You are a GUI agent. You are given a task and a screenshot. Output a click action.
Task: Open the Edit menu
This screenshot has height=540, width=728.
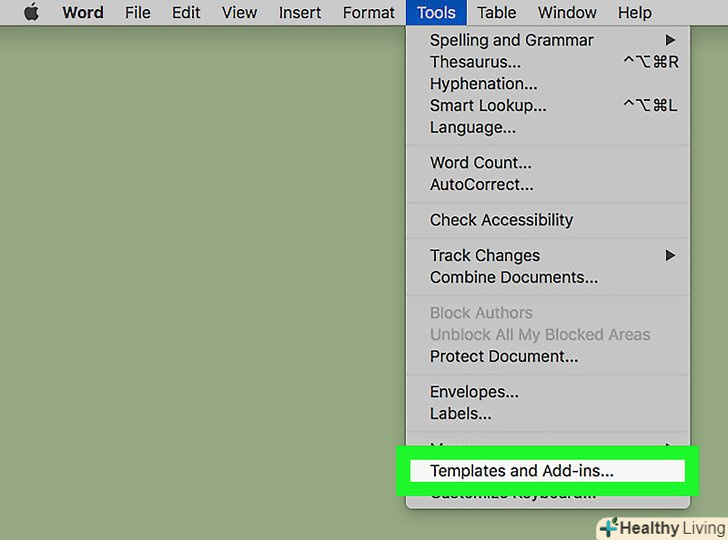[186, 13]
